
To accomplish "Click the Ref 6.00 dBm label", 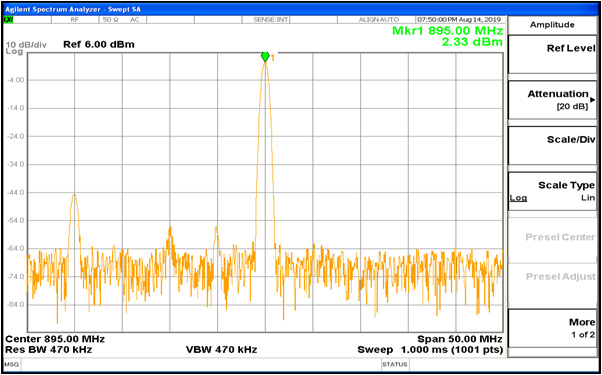I will tap(99, 45).
